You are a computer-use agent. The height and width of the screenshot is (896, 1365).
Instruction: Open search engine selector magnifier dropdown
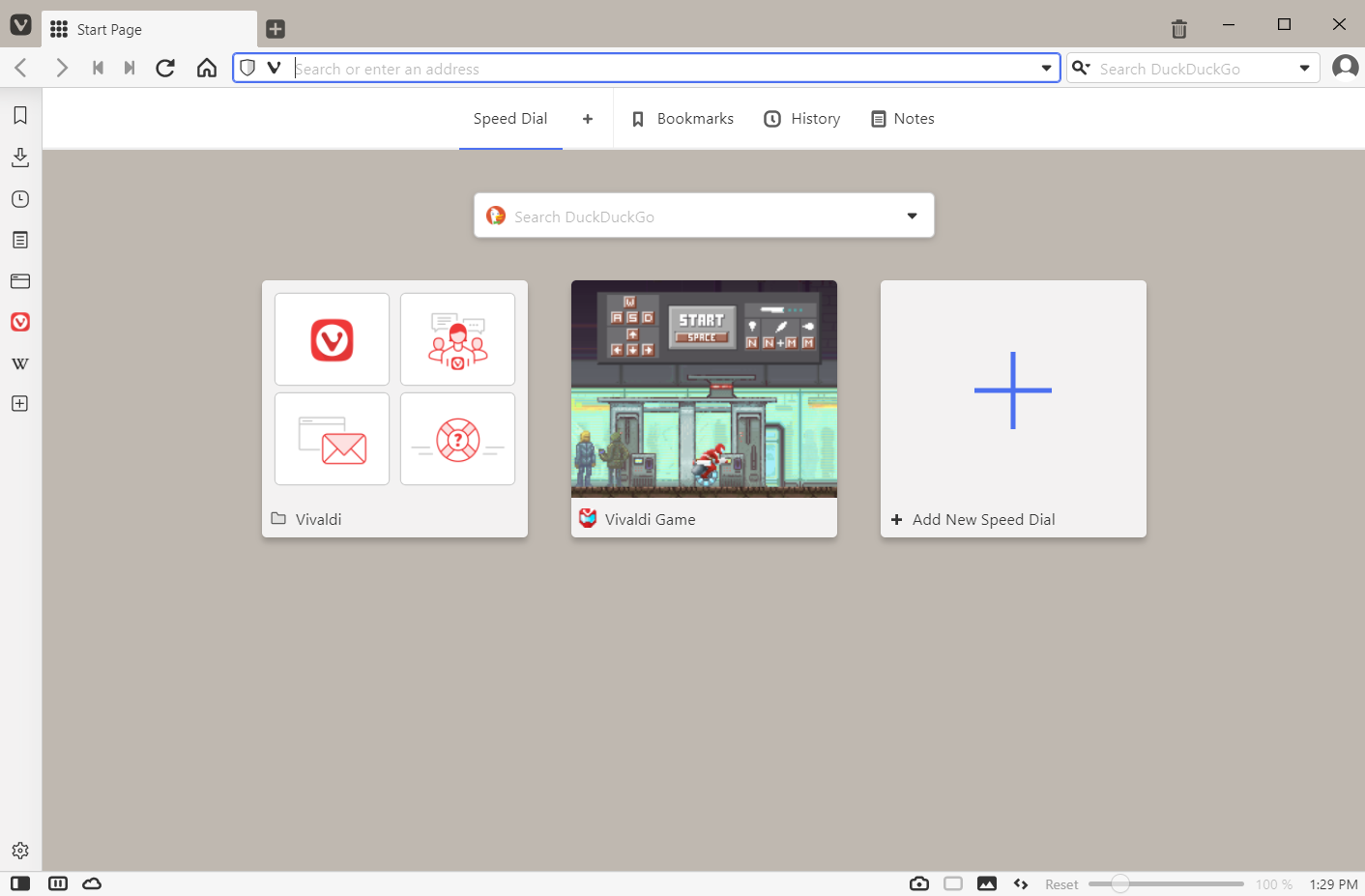(1082, 68)
